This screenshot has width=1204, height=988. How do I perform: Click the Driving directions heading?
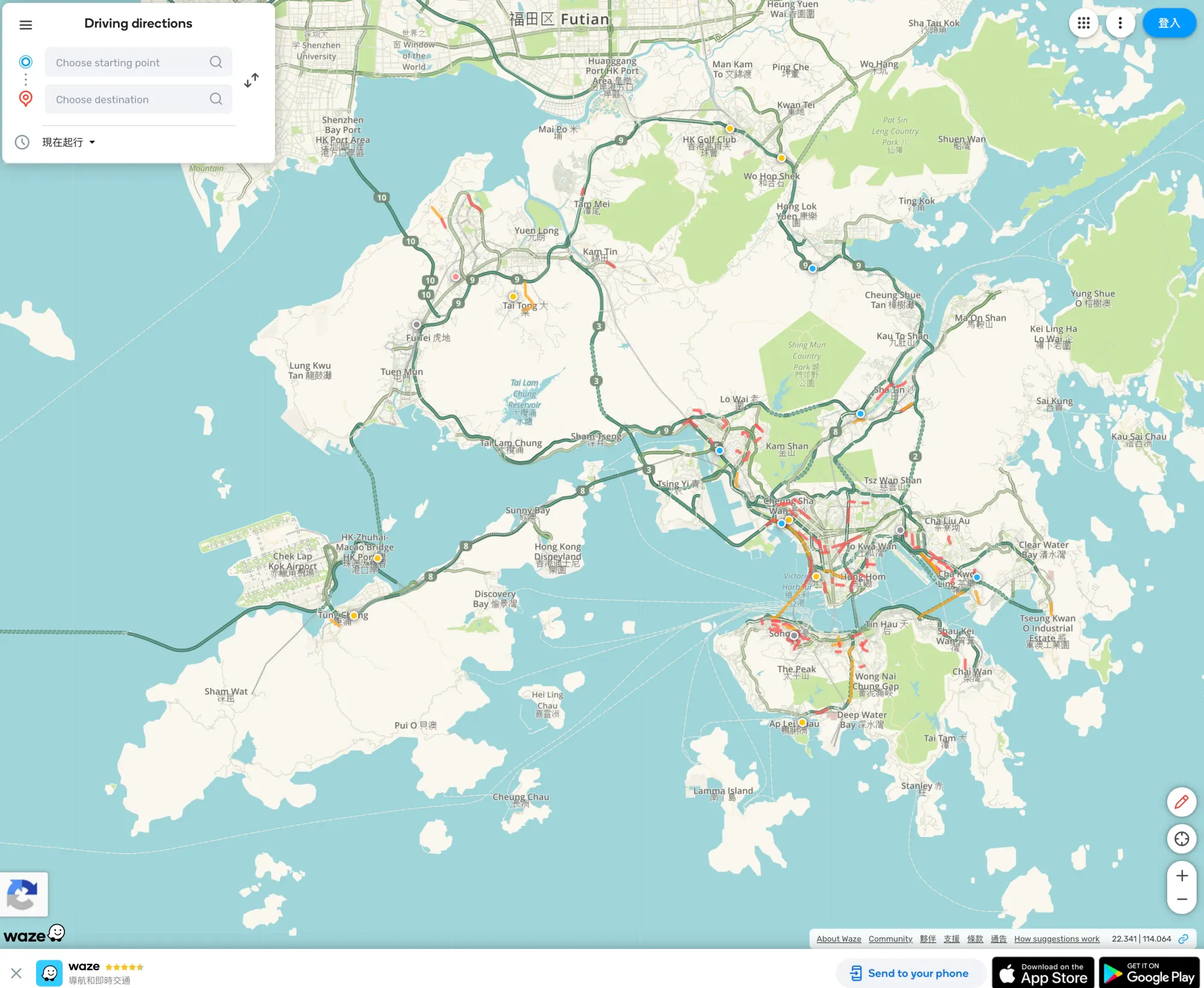(x=138, y=23)
